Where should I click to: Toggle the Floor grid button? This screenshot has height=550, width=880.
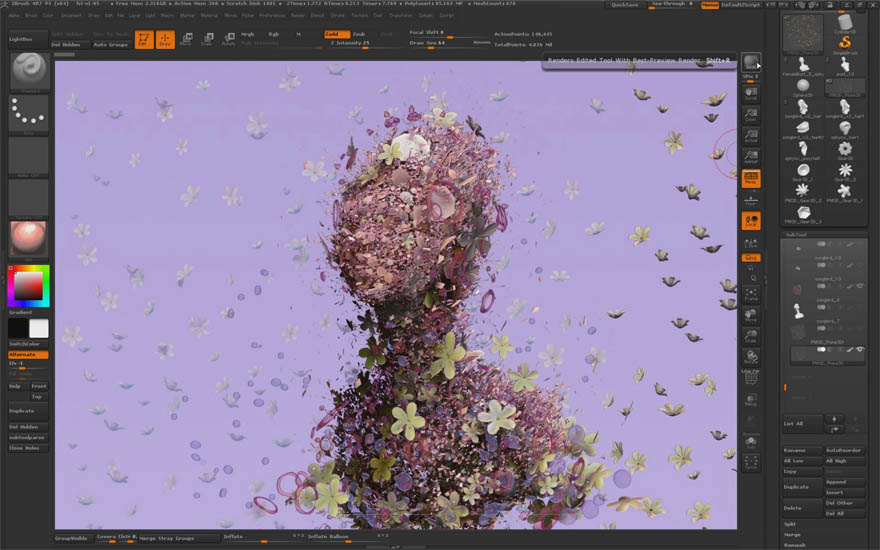click(751, 200)
